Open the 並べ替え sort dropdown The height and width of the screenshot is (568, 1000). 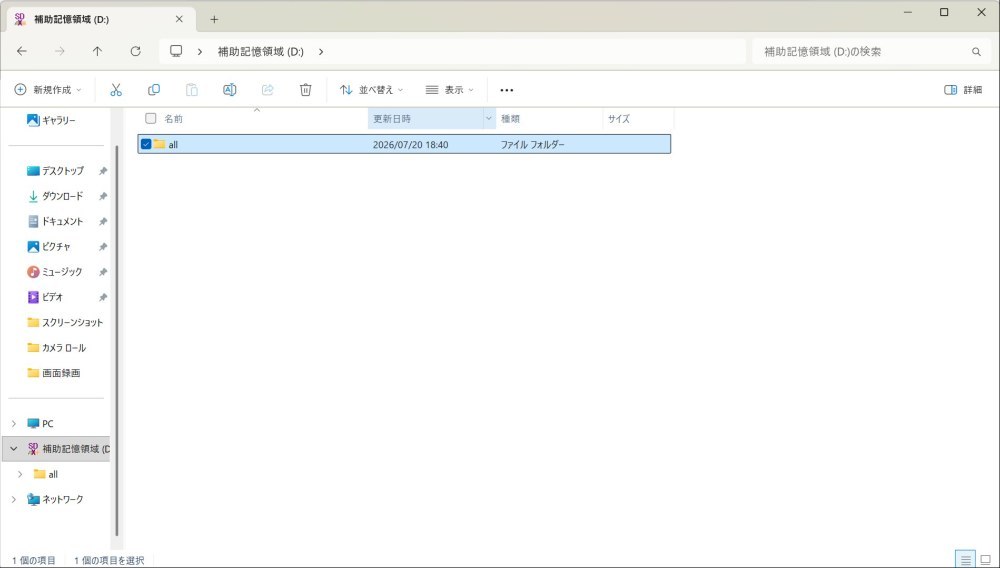pos(372,90)
